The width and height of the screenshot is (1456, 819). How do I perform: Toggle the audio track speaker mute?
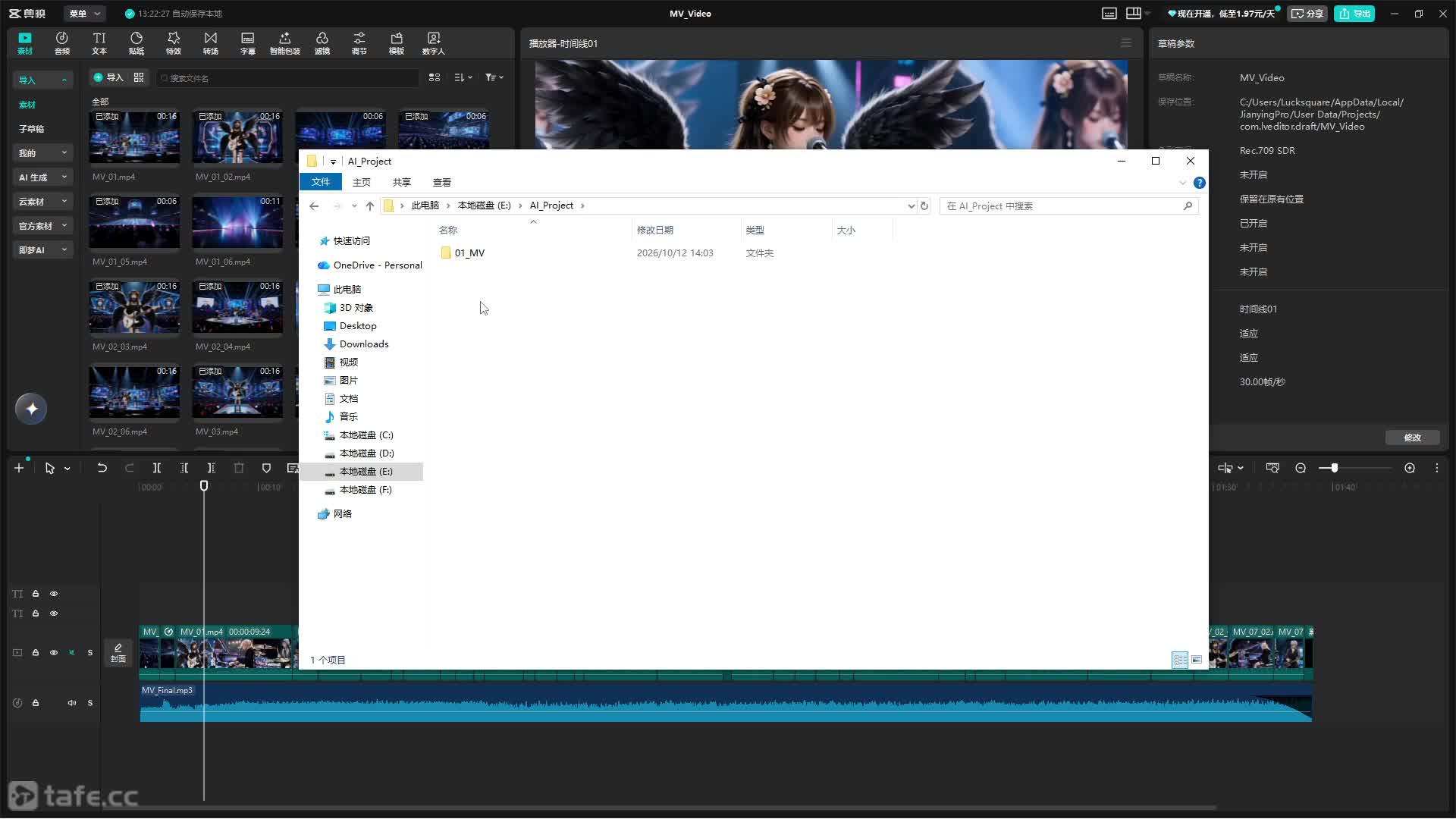pos(72,703)
